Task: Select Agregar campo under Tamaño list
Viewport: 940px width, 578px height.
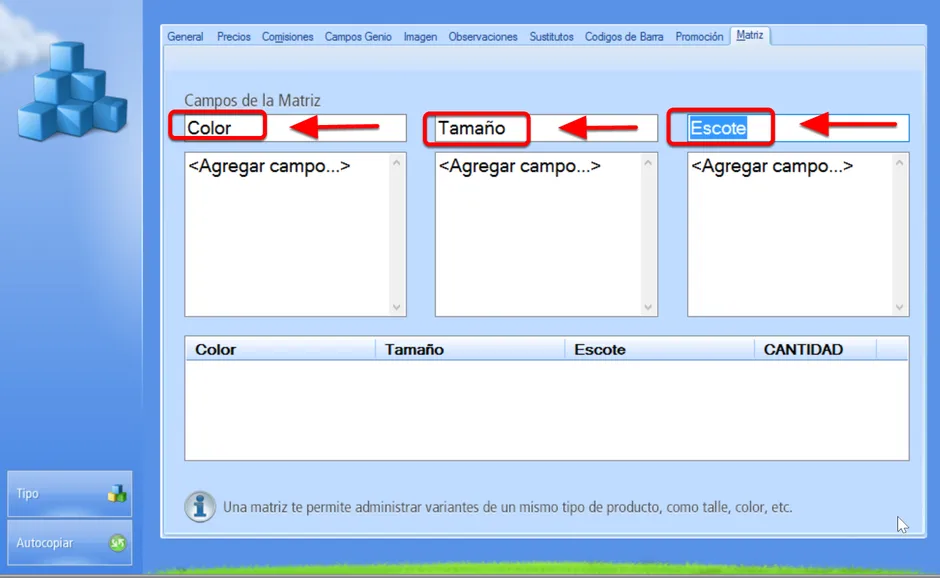Action: pos(520,166)
